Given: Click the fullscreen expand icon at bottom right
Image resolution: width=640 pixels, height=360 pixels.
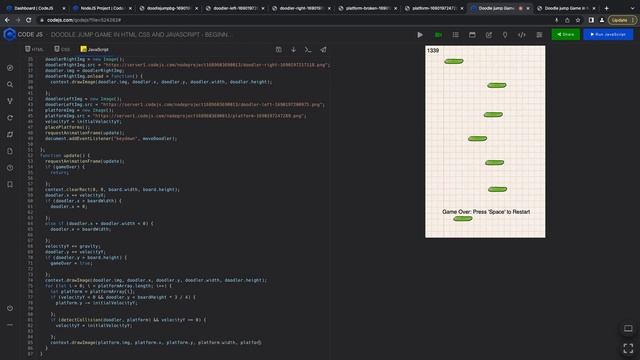Looking at the screenshot, I should coord(628,348).
